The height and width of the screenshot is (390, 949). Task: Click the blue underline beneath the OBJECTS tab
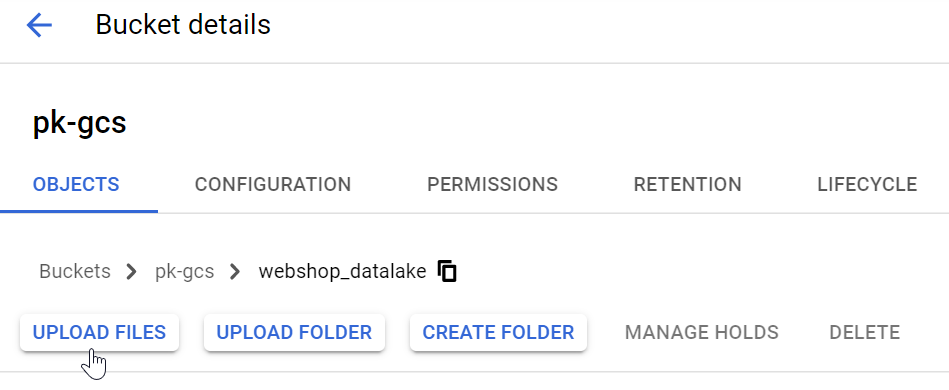click(x=79, y=211)
